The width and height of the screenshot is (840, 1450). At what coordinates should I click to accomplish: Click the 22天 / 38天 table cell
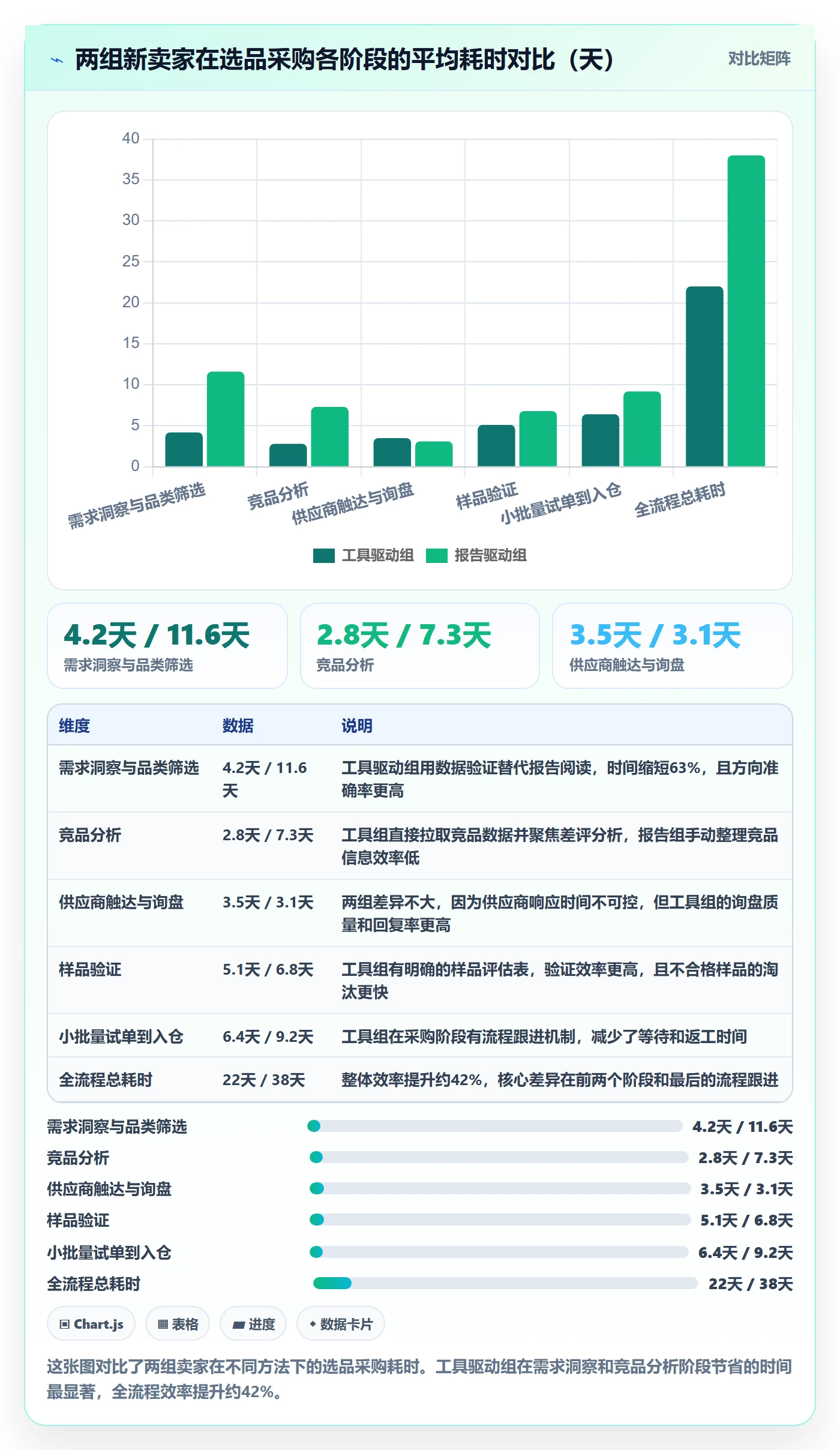[x=264, y=1080]
